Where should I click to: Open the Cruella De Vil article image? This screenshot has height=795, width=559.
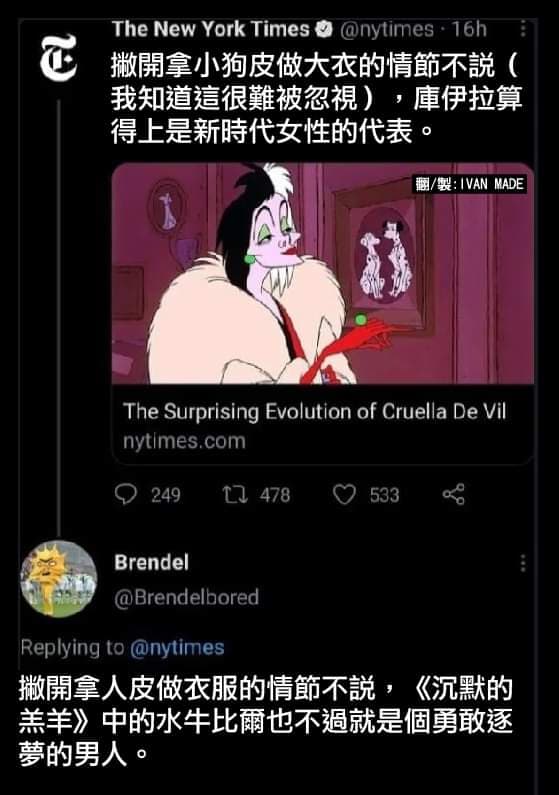coord(323,273)
